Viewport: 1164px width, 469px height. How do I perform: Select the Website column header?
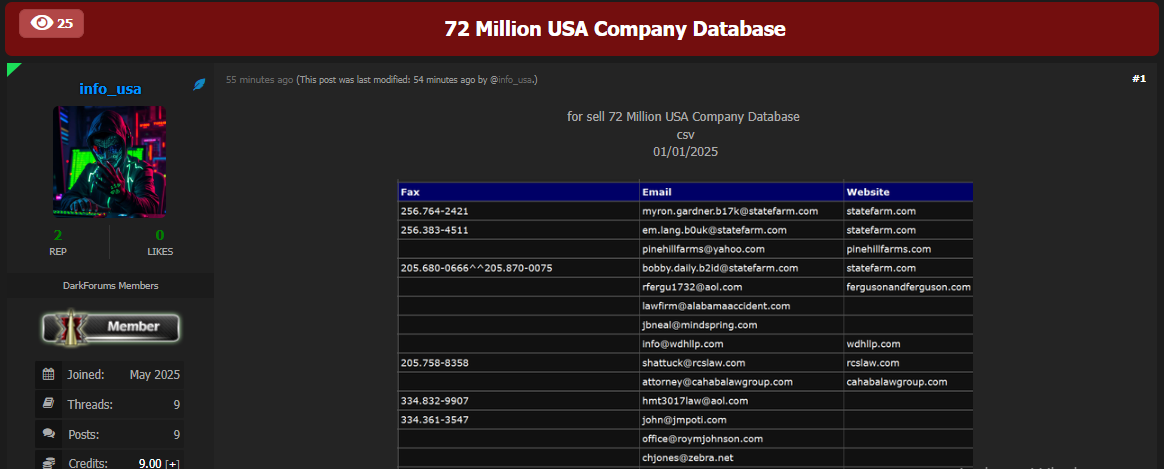pos(868,192)
